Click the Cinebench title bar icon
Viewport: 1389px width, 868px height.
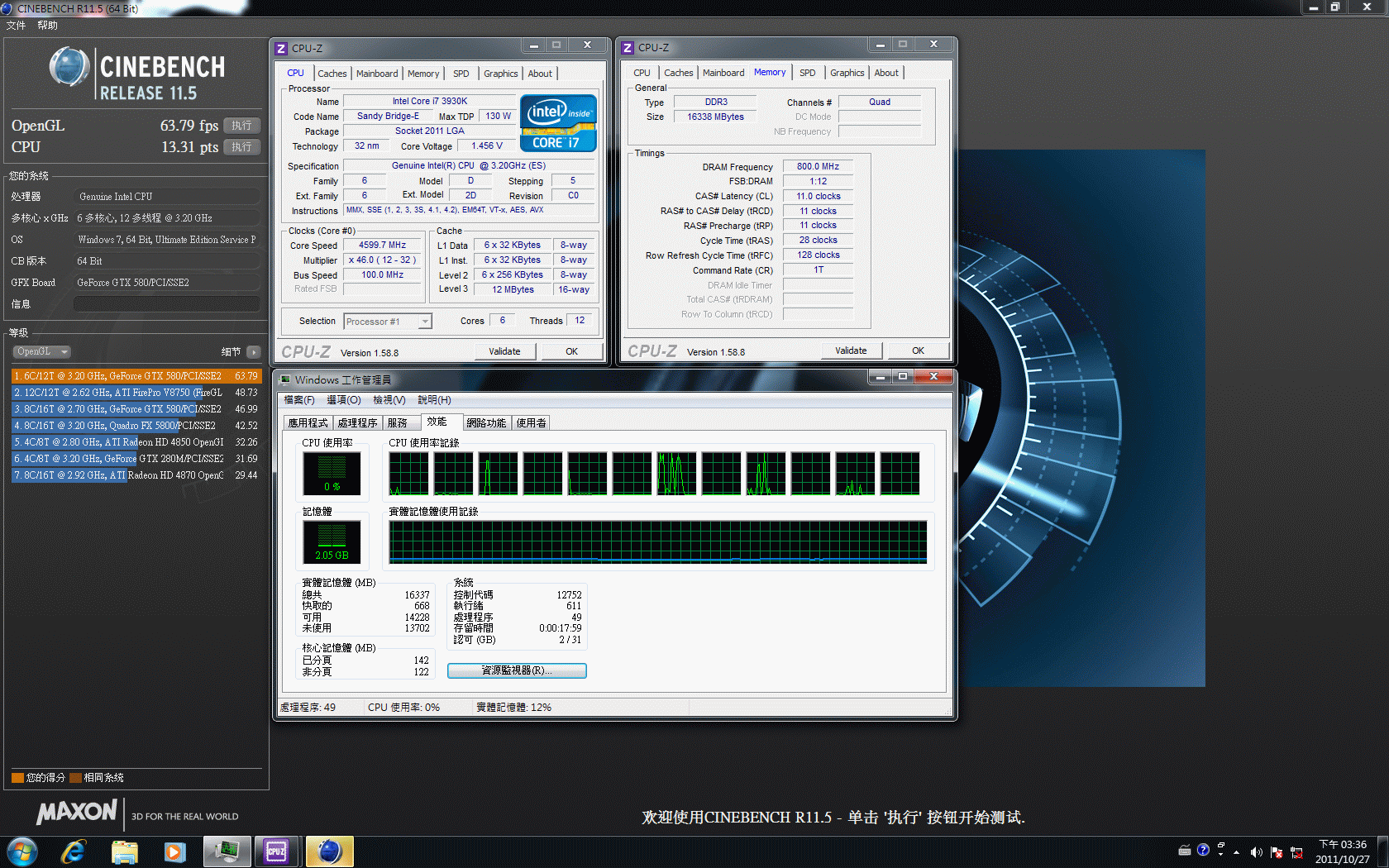click(x=7, y=8)
